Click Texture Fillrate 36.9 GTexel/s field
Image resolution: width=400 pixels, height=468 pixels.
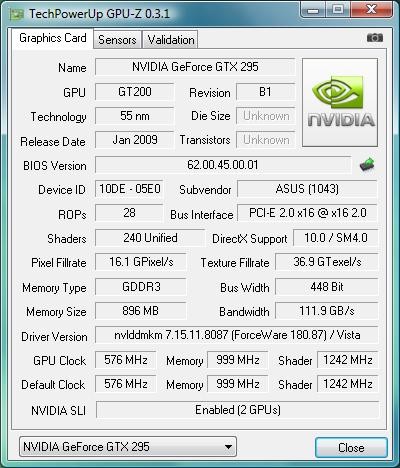(x=327, y=262)
